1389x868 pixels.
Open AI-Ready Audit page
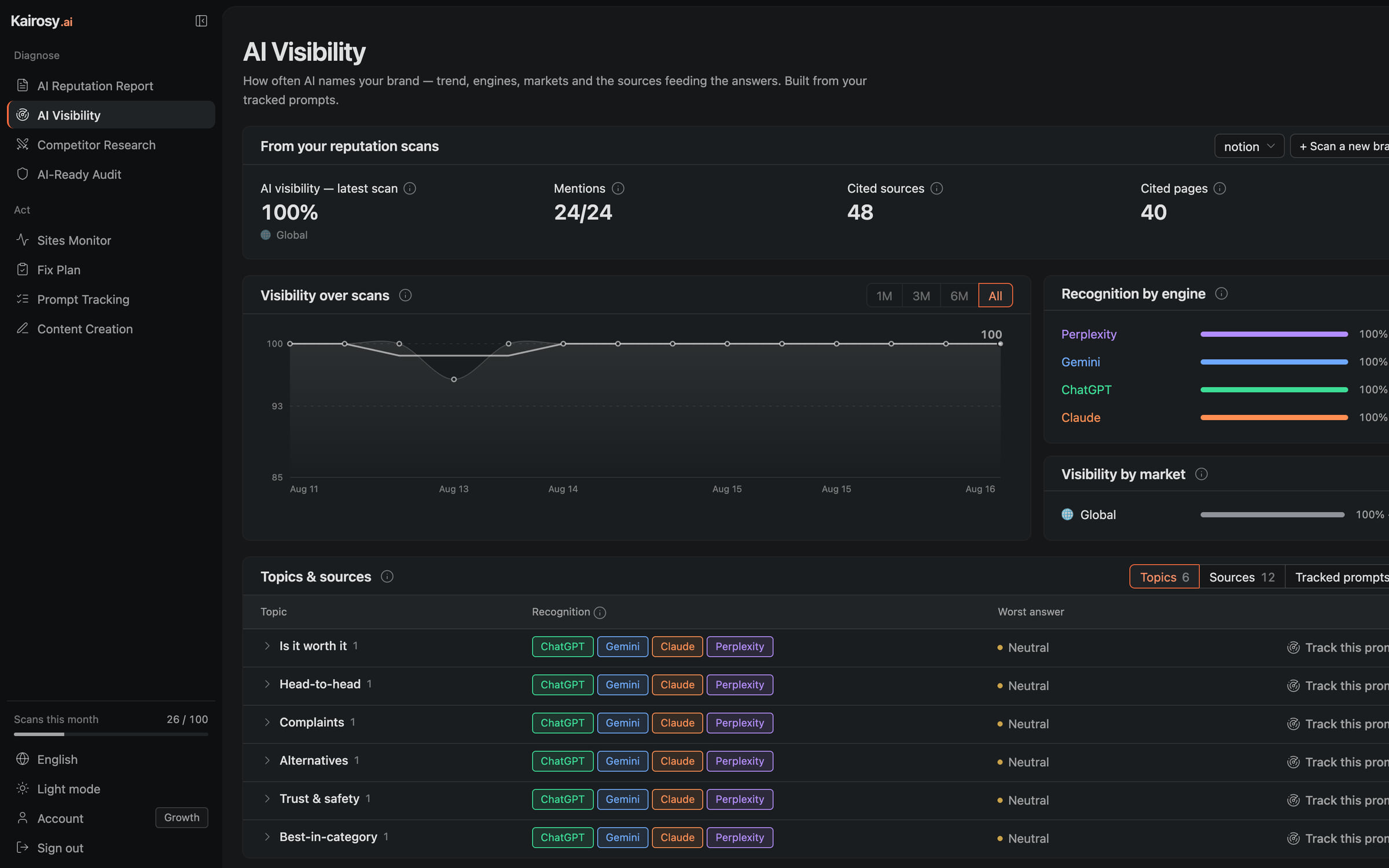pyautogui.click(x=111, y=174)
